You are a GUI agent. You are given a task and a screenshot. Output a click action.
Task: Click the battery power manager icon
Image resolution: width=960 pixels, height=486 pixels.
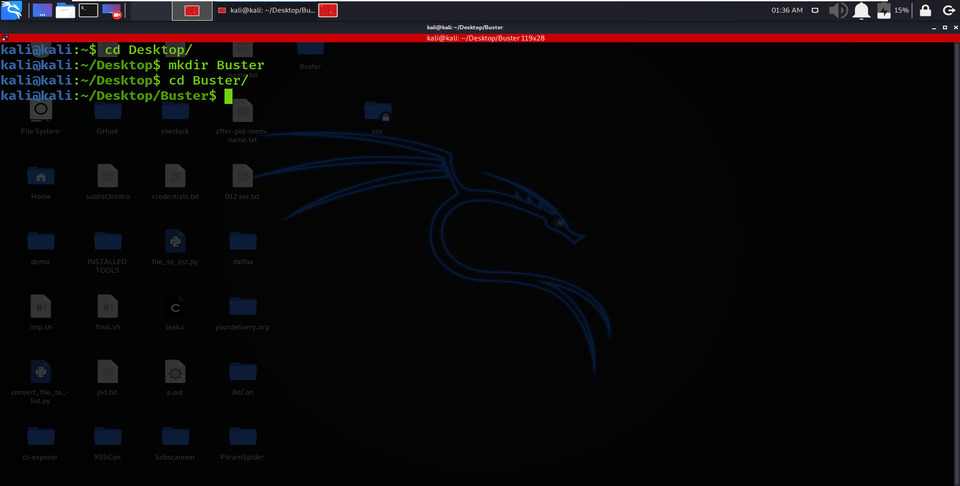(x=883, y=10)
